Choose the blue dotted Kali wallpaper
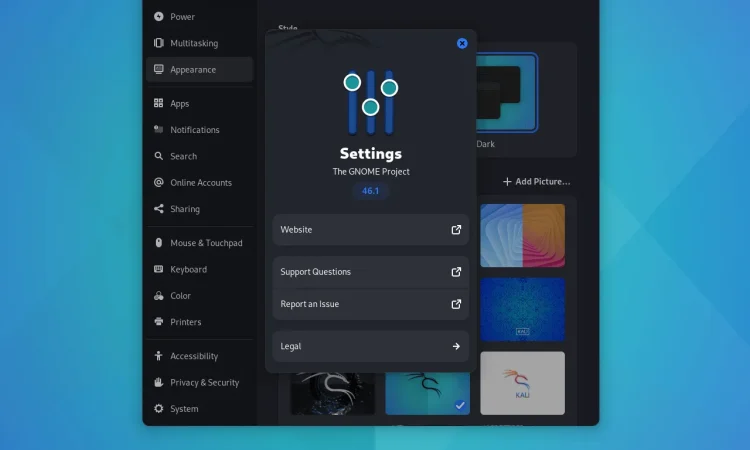The image size is (750, 450). pos(522,309)
